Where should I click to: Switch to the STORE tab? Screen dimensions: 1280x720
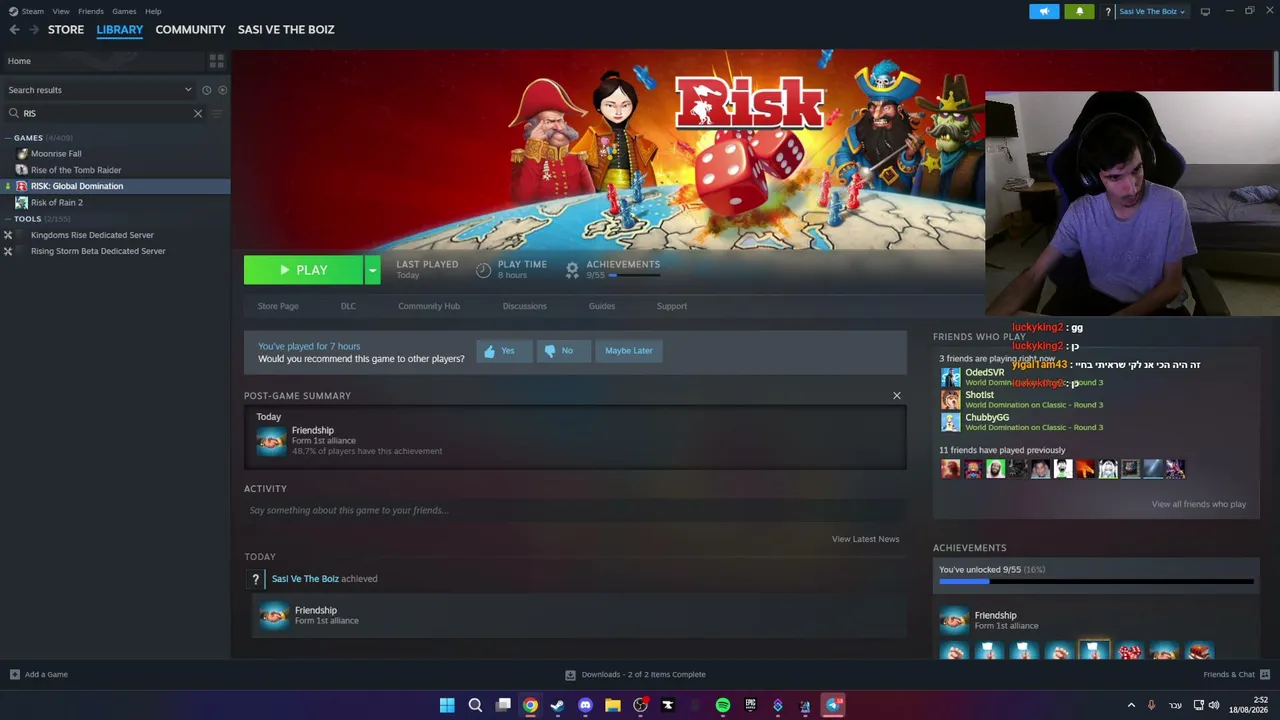click(x=66, y=30)
